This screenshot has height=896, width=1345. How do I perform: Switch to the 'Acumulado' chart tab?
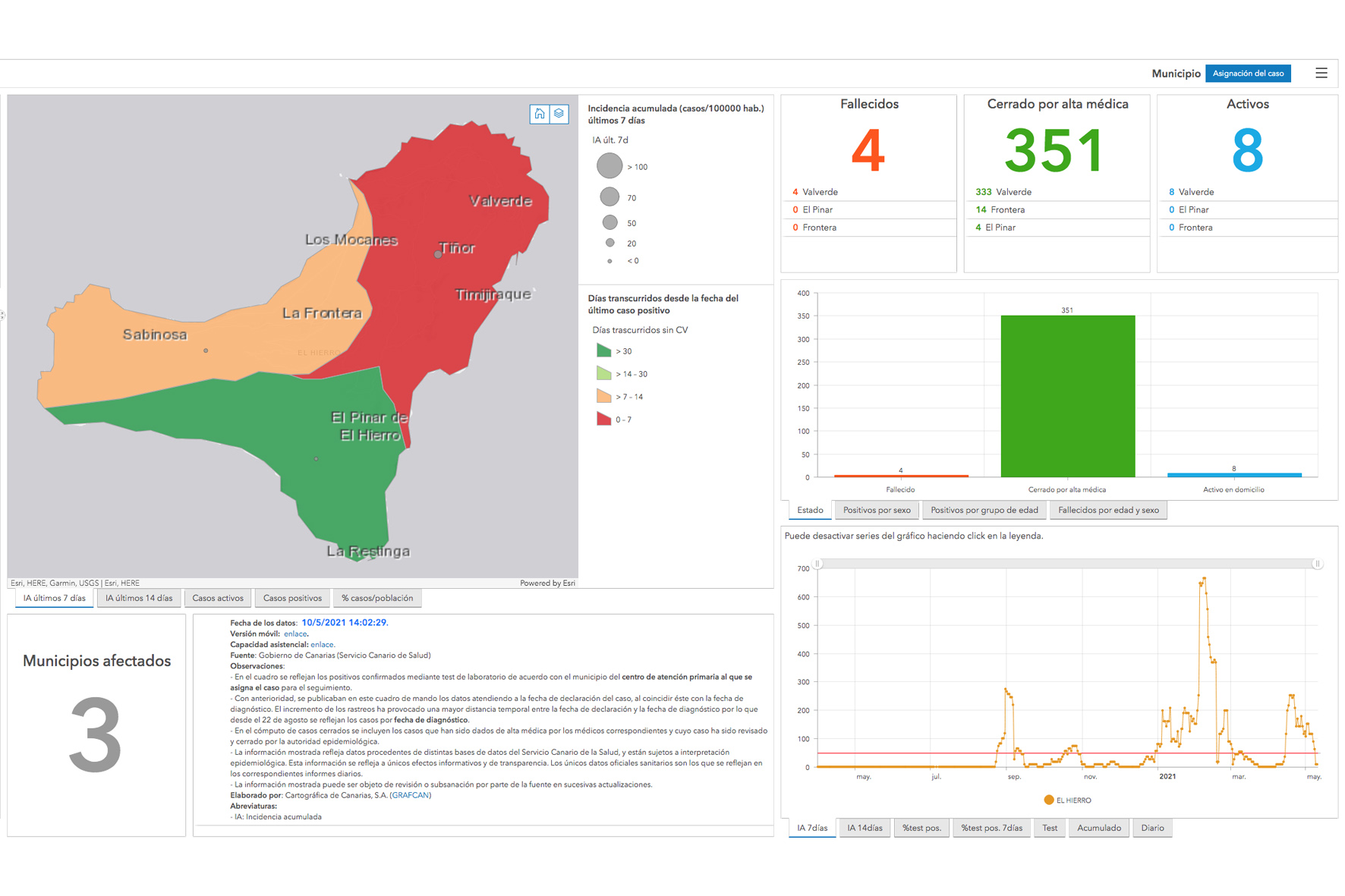click(x=1098, y=828)
